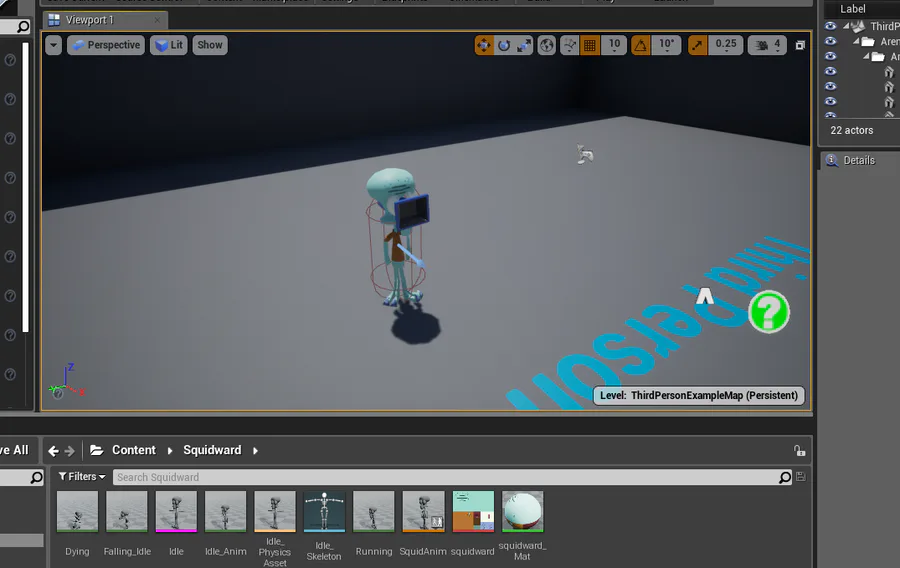Select the Idle_Physics Asset thumbnail
900x568 pixels.
(275, 512)
